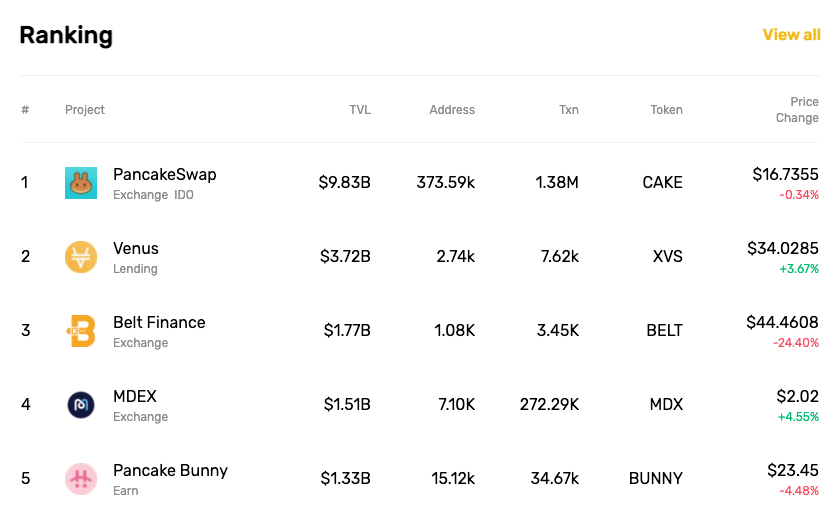Screen dimensions: 838x512
Task: Click the MDEX dark blue logo icon
Action: click(81, 405)
